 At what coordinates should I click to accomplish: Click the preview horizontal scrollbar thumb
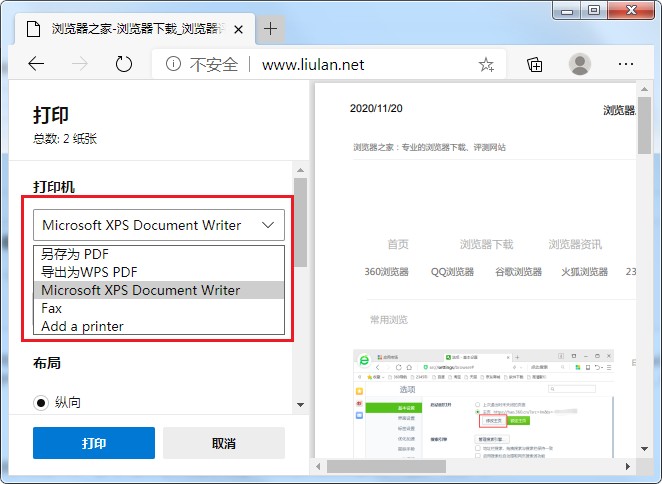pyautogui.click(x=386, y=466)
